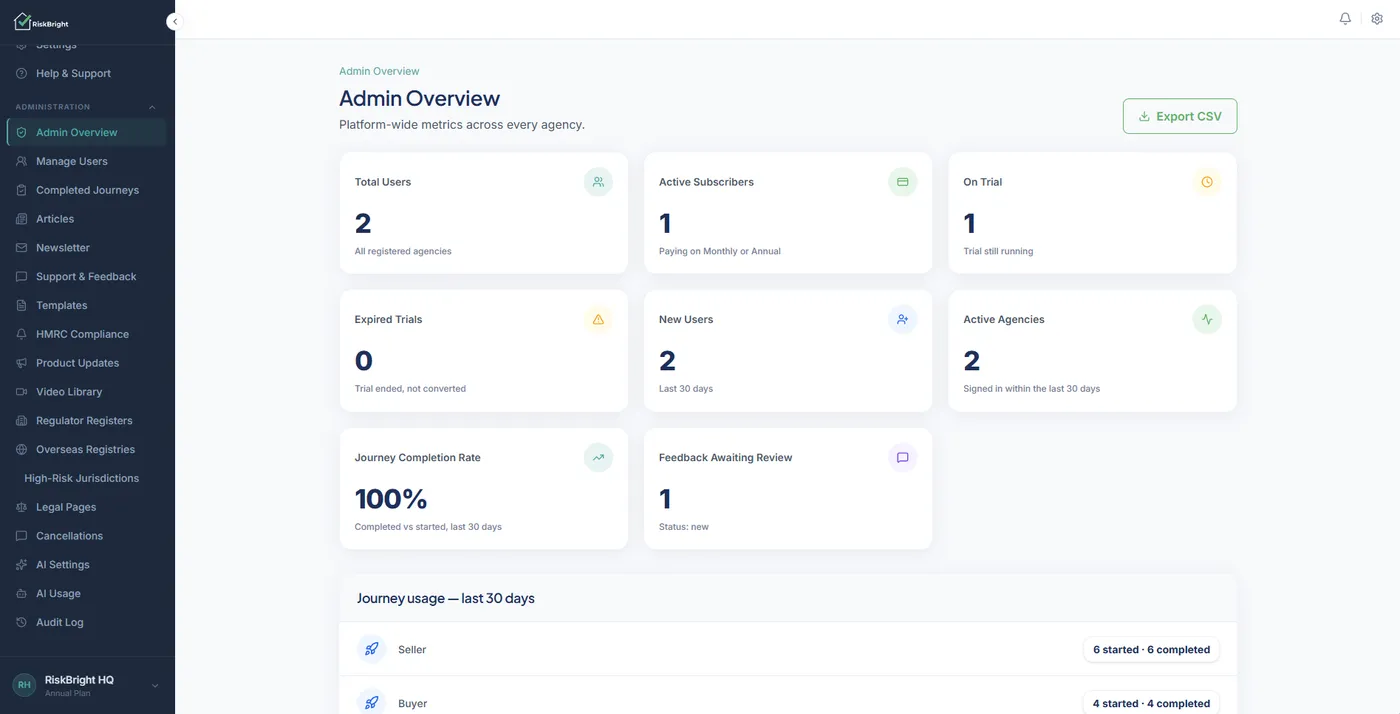Click the Product Updates megaphone icon
The height and width of the screenshot is (714, 1400).
(22, 363)
